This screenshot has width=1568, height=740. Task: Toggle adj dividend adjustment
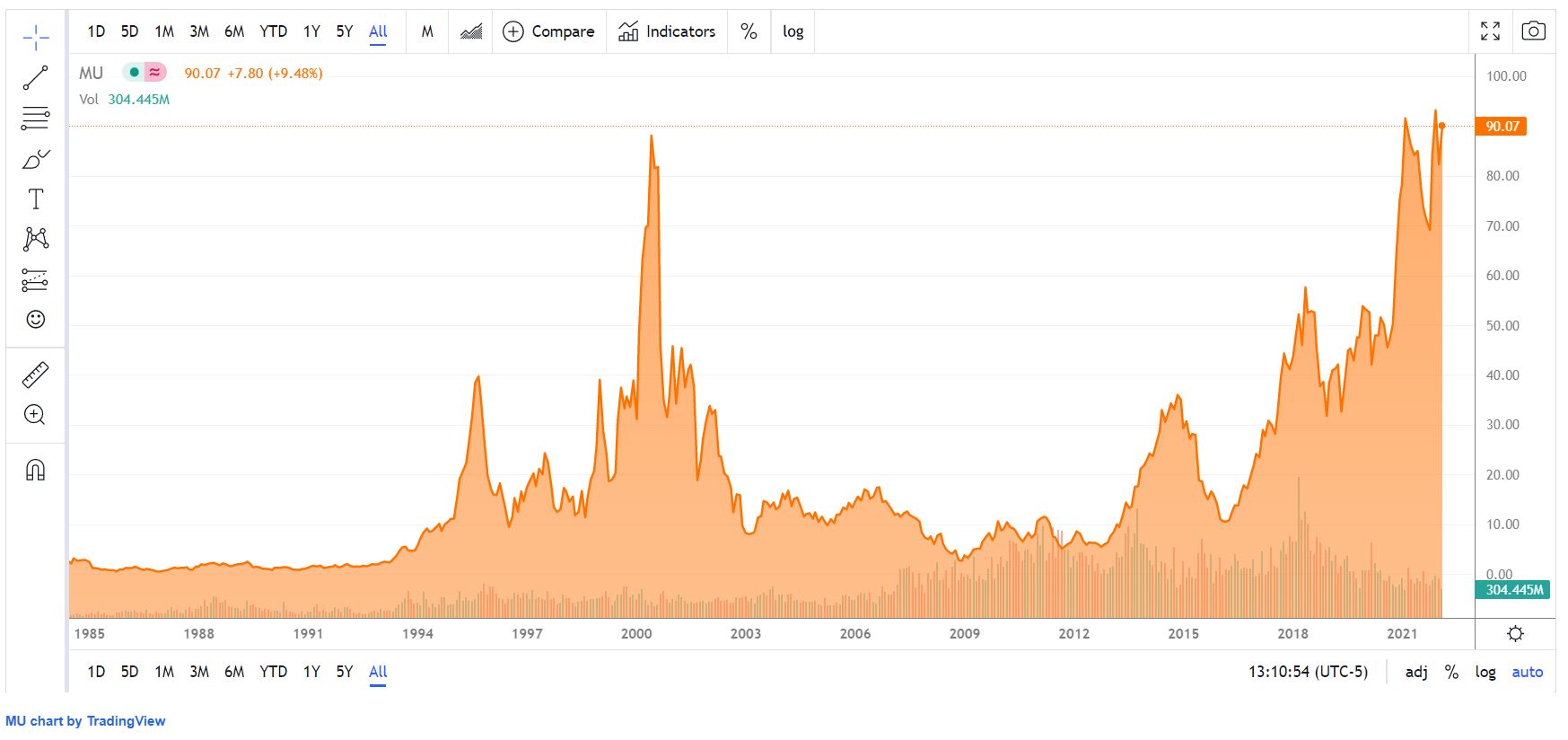tap(1416, 672)
